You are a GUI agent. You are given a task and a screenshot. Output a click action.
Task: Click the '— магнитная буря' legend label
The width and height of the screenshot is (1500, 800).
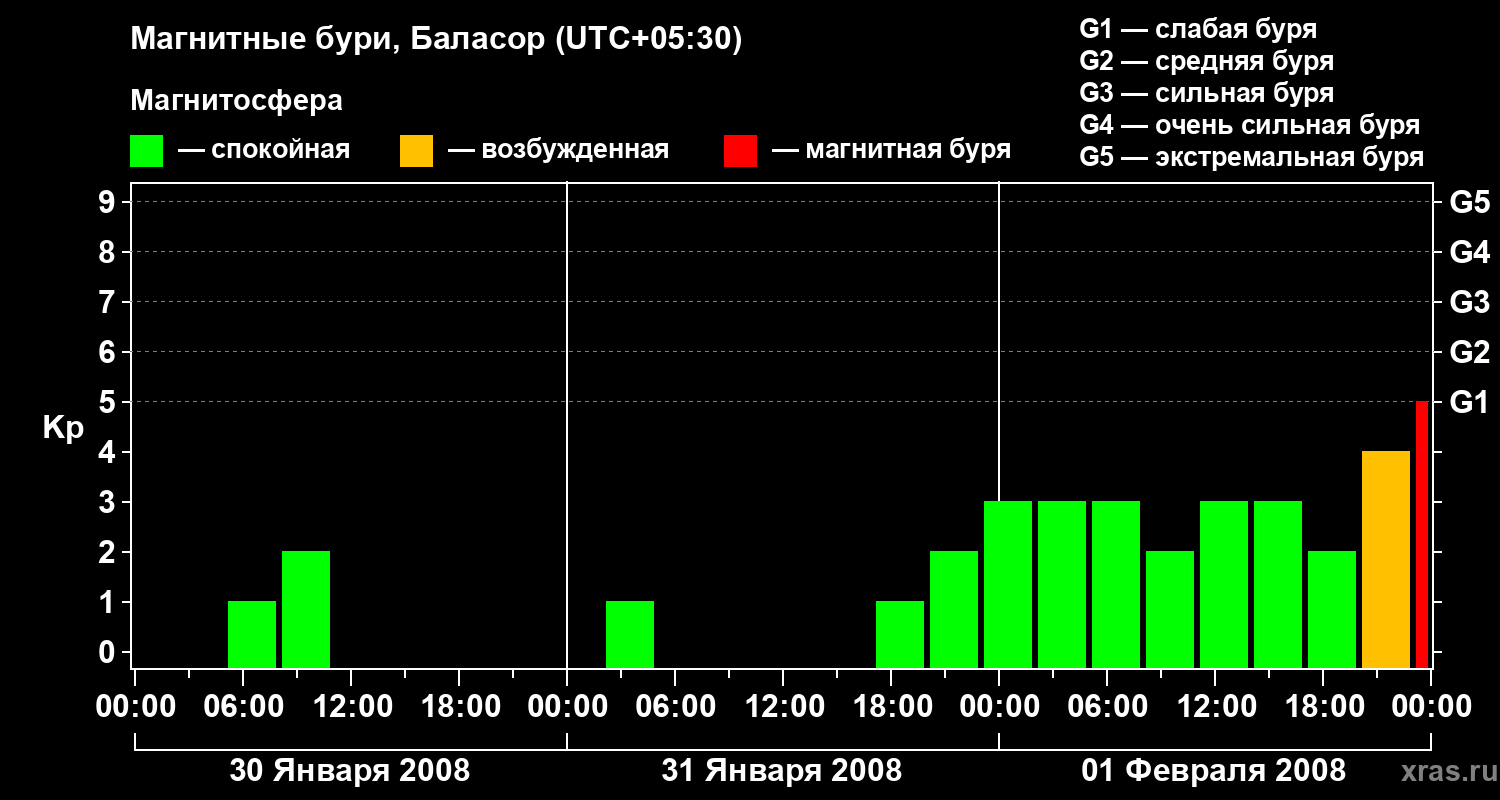[x=892, y=150]
